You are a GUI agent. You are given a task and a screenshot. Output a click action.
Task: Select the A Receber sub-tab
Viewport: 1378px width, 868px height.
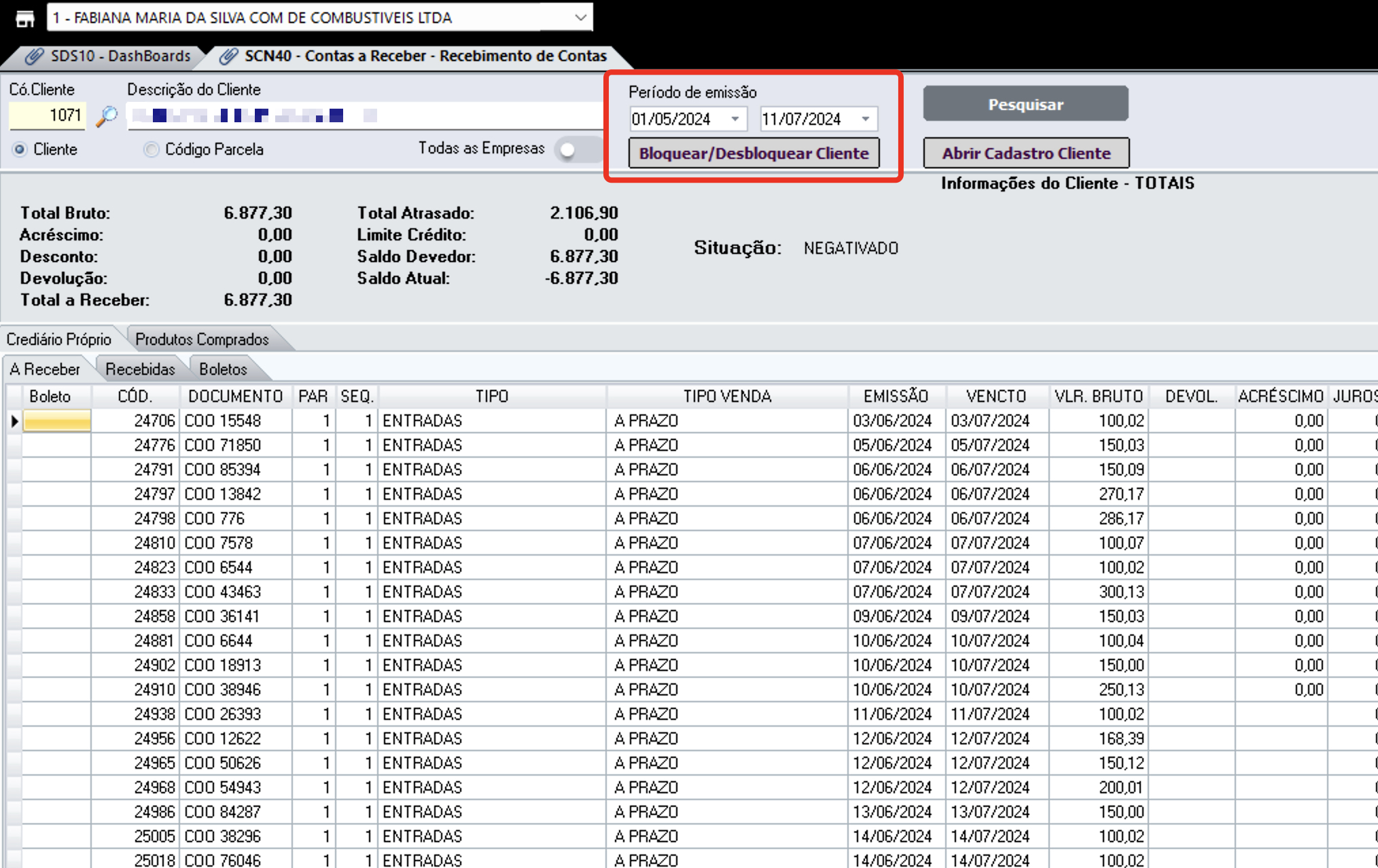click(45, 369)
